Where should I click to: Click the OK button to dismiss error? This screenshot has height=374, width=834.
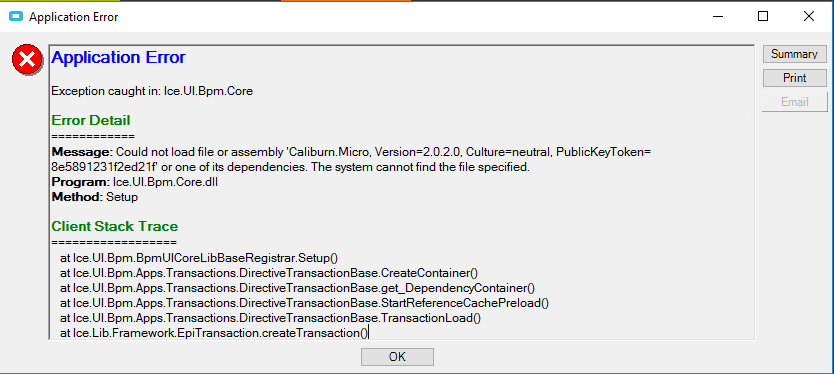(397, 356)
